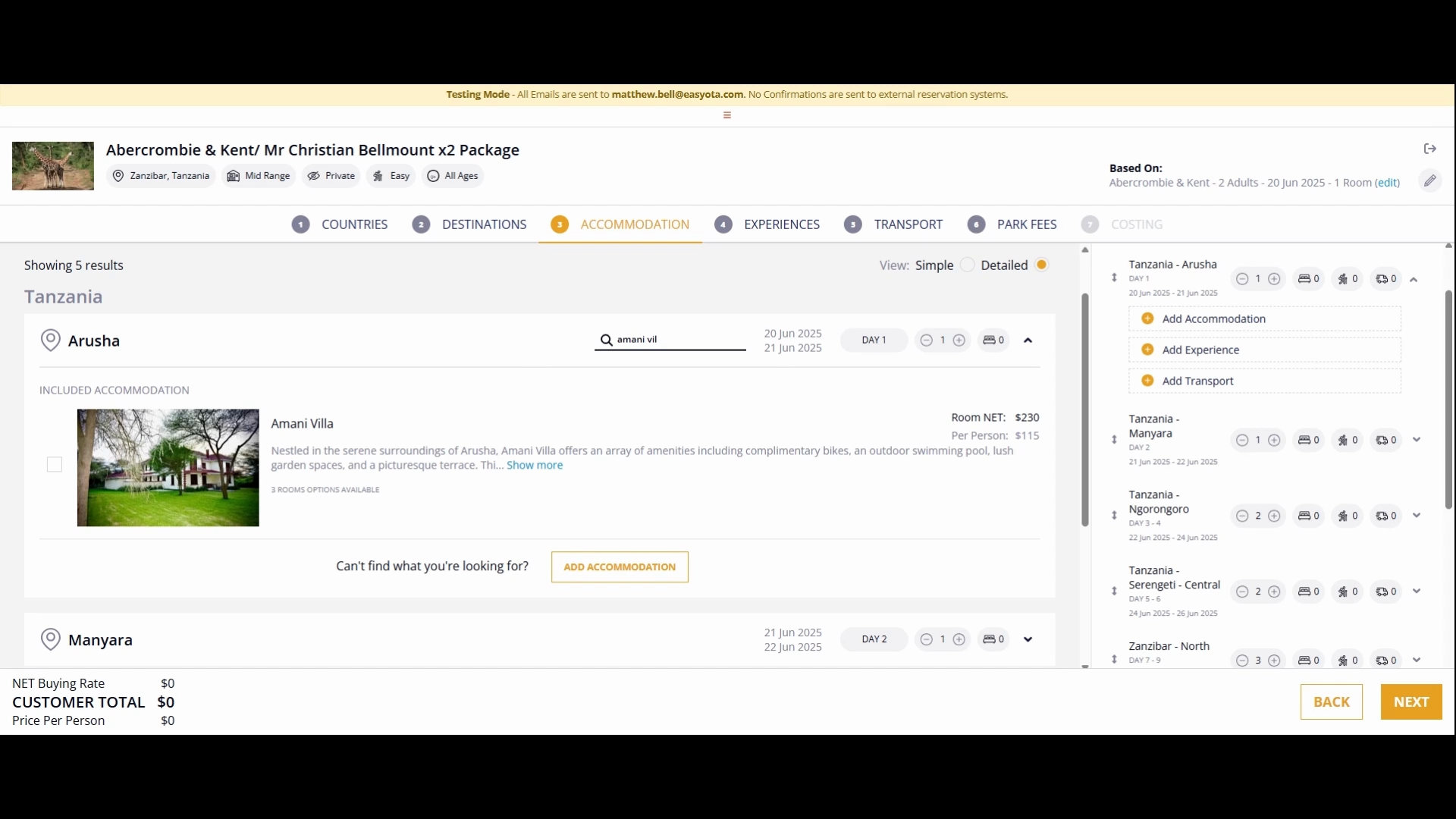Click the accommodation bed icon in Arusha header
Viewport: 1456px width, 819px height.
(x=989, y=340)
